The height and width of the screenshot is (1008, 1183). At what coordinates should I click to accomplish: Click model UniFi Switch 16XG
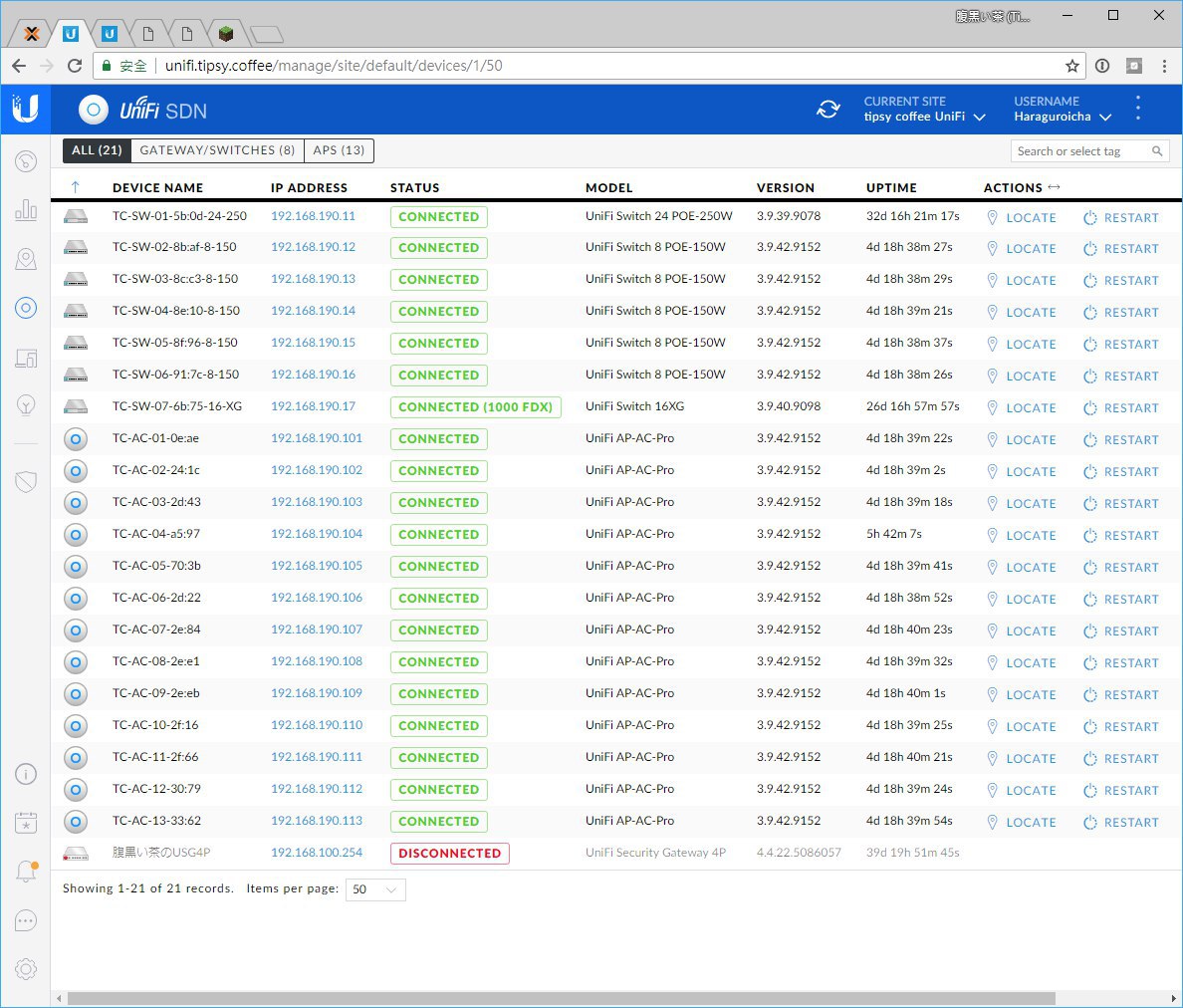click(634, 406)
